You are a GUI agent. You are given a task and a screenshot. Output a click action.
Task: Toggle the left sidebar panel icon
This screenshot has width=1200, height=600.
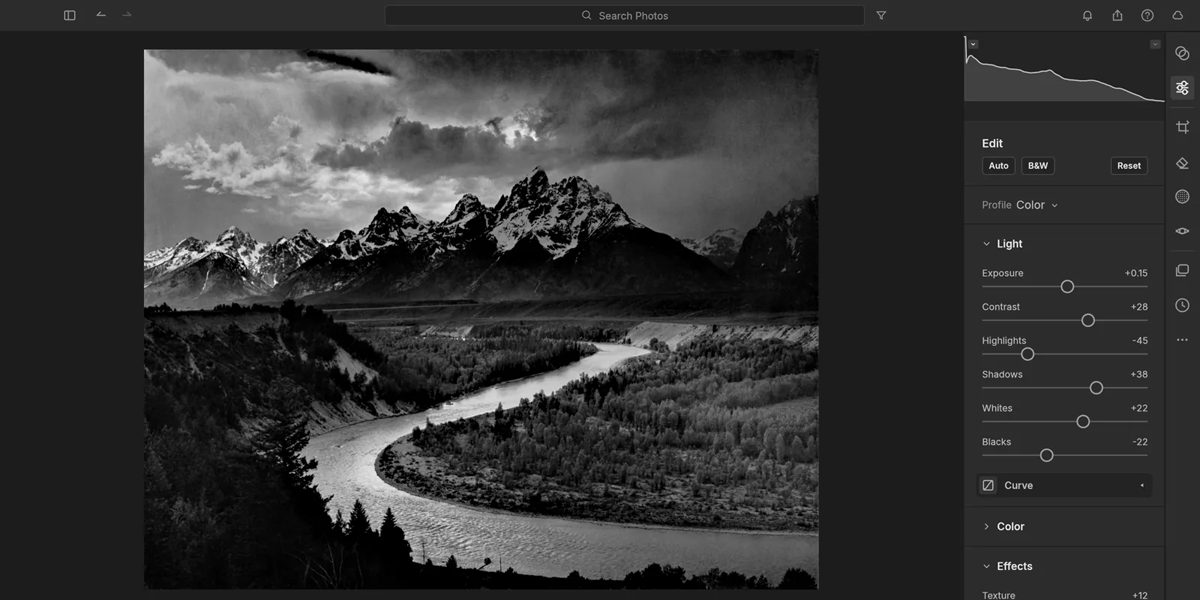69,15
